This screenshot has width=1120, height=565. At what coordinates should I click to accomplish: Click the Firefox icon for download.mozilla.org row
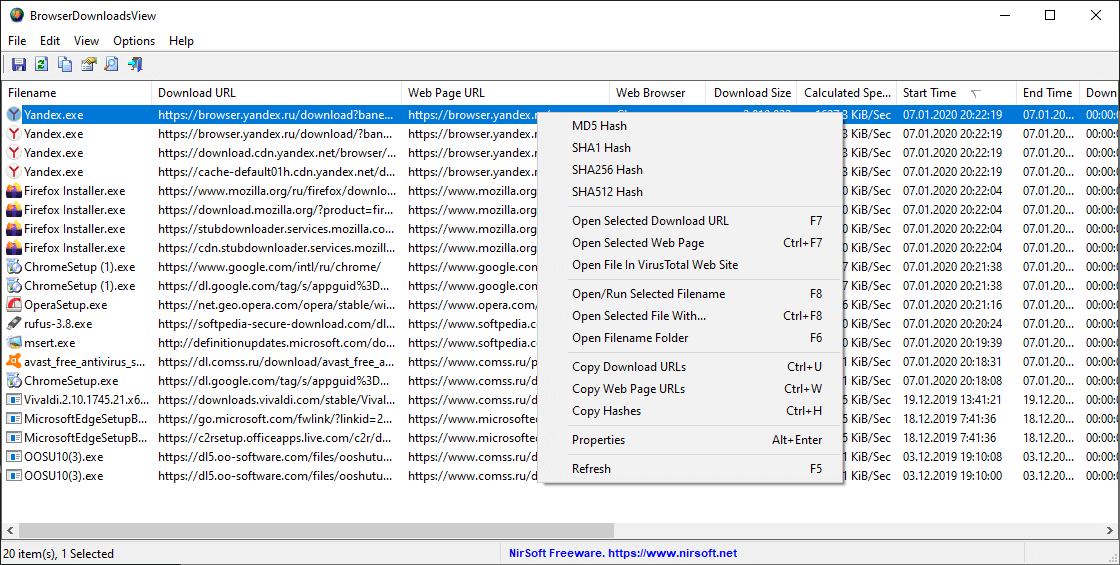coord(14,210)
